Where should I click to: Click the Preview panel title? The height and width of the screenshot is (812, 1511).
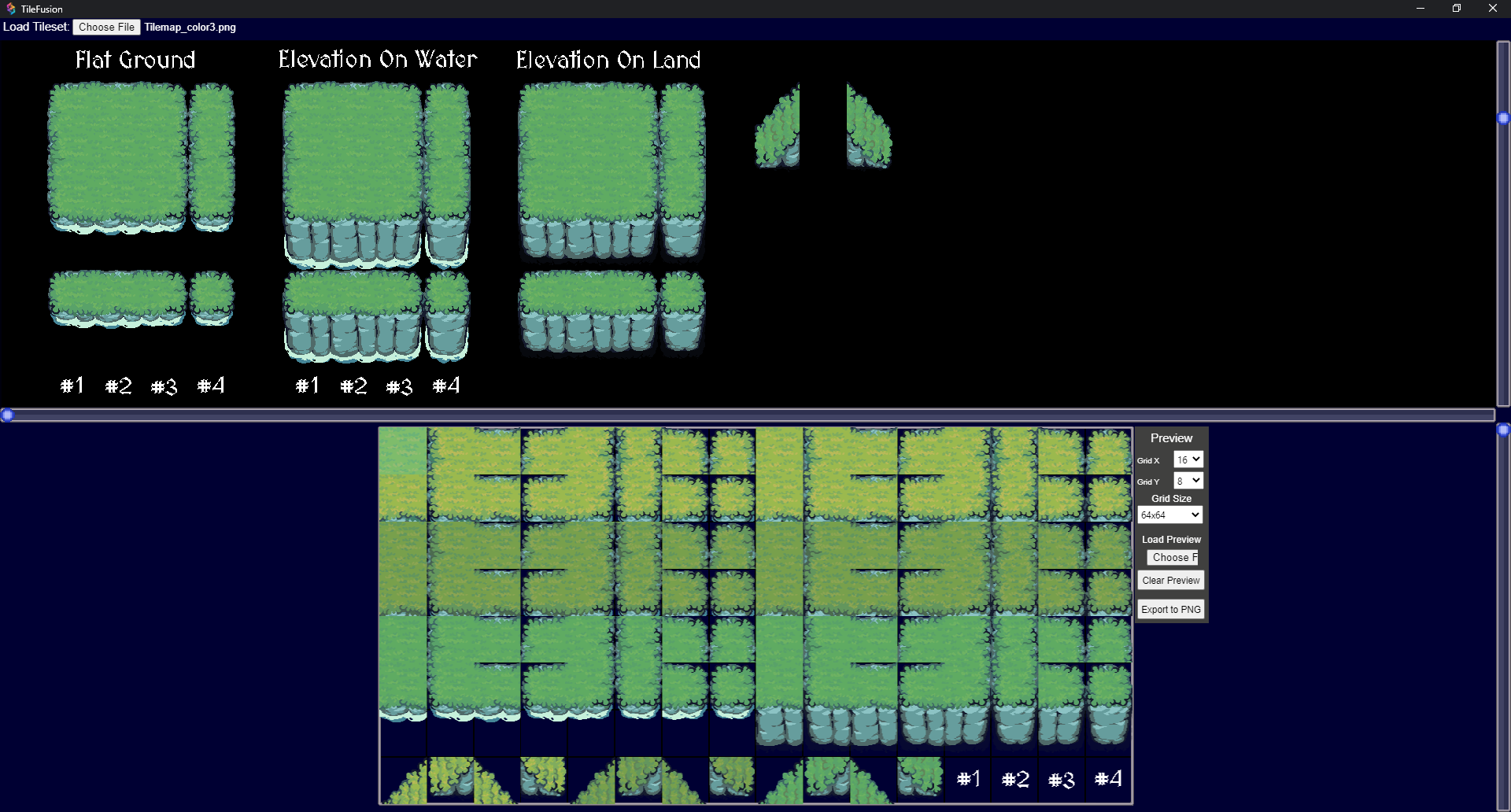(1171, 438)
